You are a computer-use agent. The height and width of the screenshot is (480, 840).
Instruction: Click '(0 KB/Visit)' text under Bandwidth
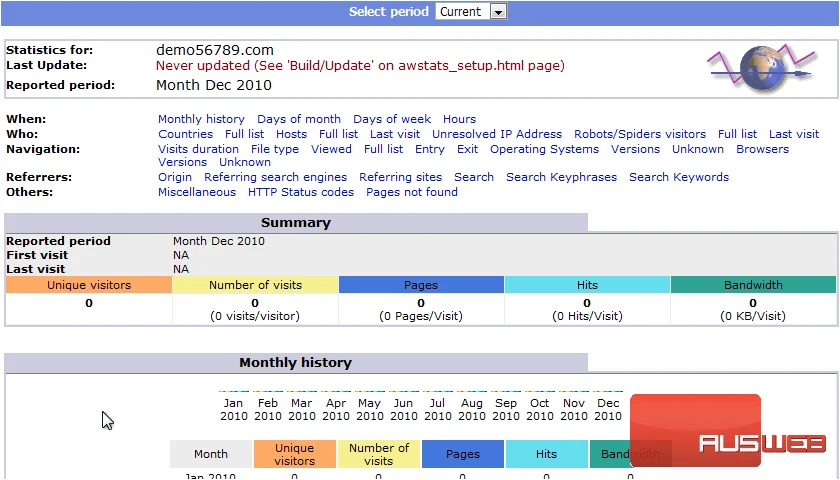point(753,316)
